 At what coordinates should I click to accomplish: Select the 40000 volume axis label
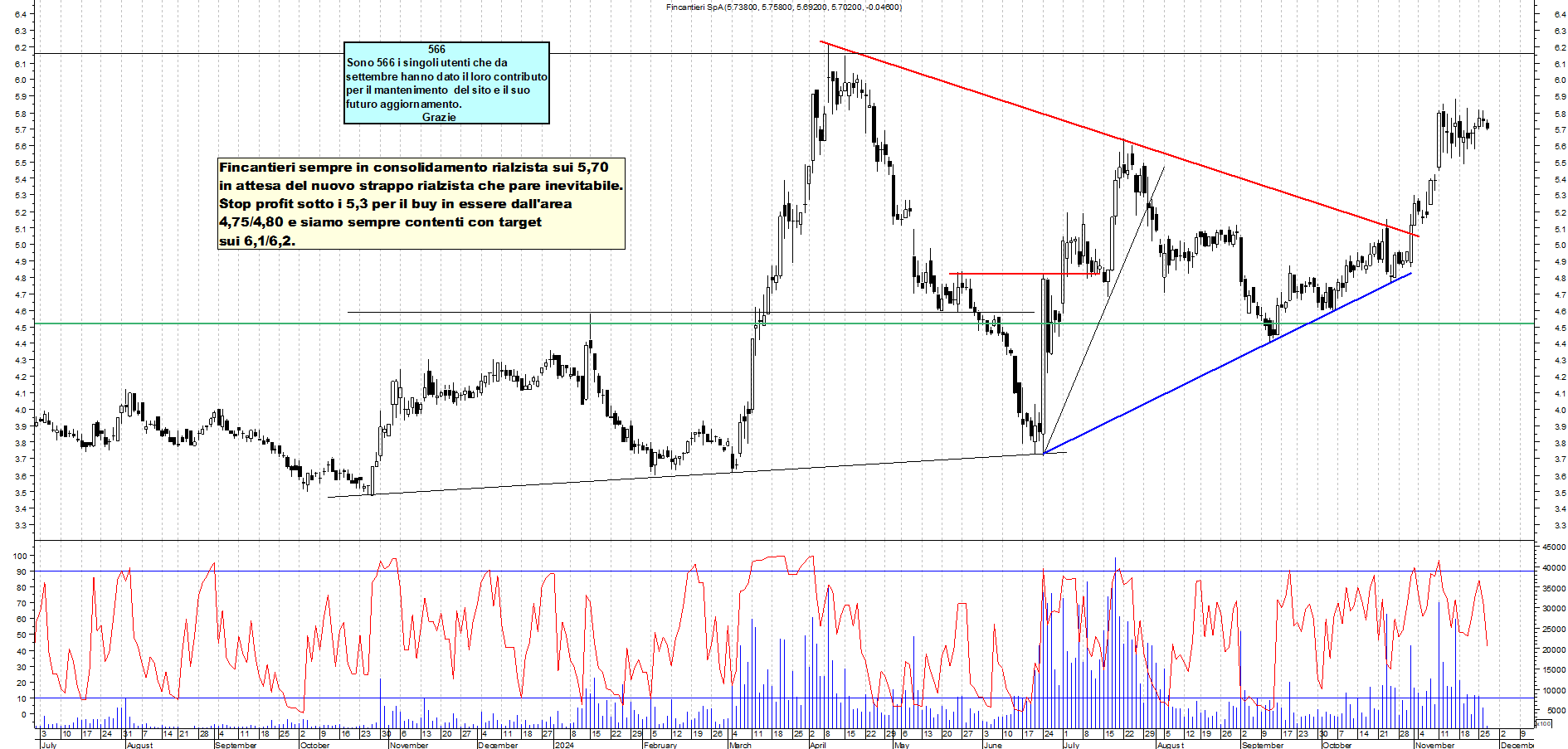click(x=1554, y=568)
